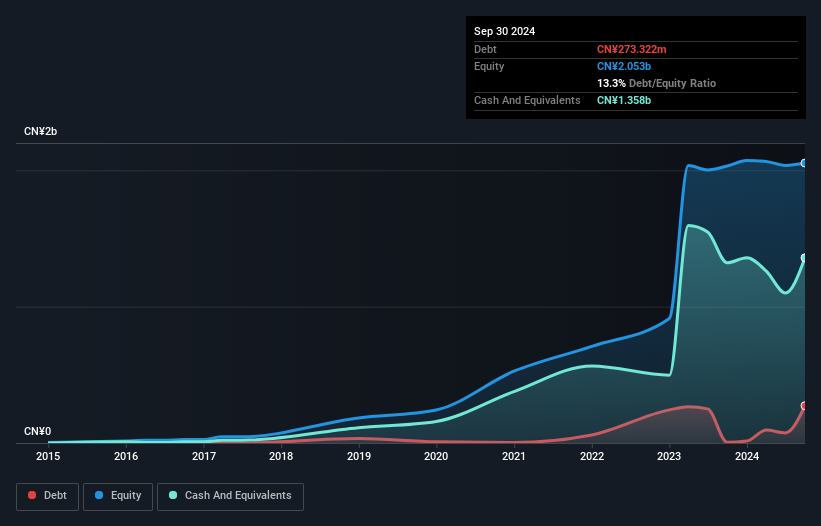The image size is (821, 526).
Task: Click the 2018 x-axis label
Action: 281,456
